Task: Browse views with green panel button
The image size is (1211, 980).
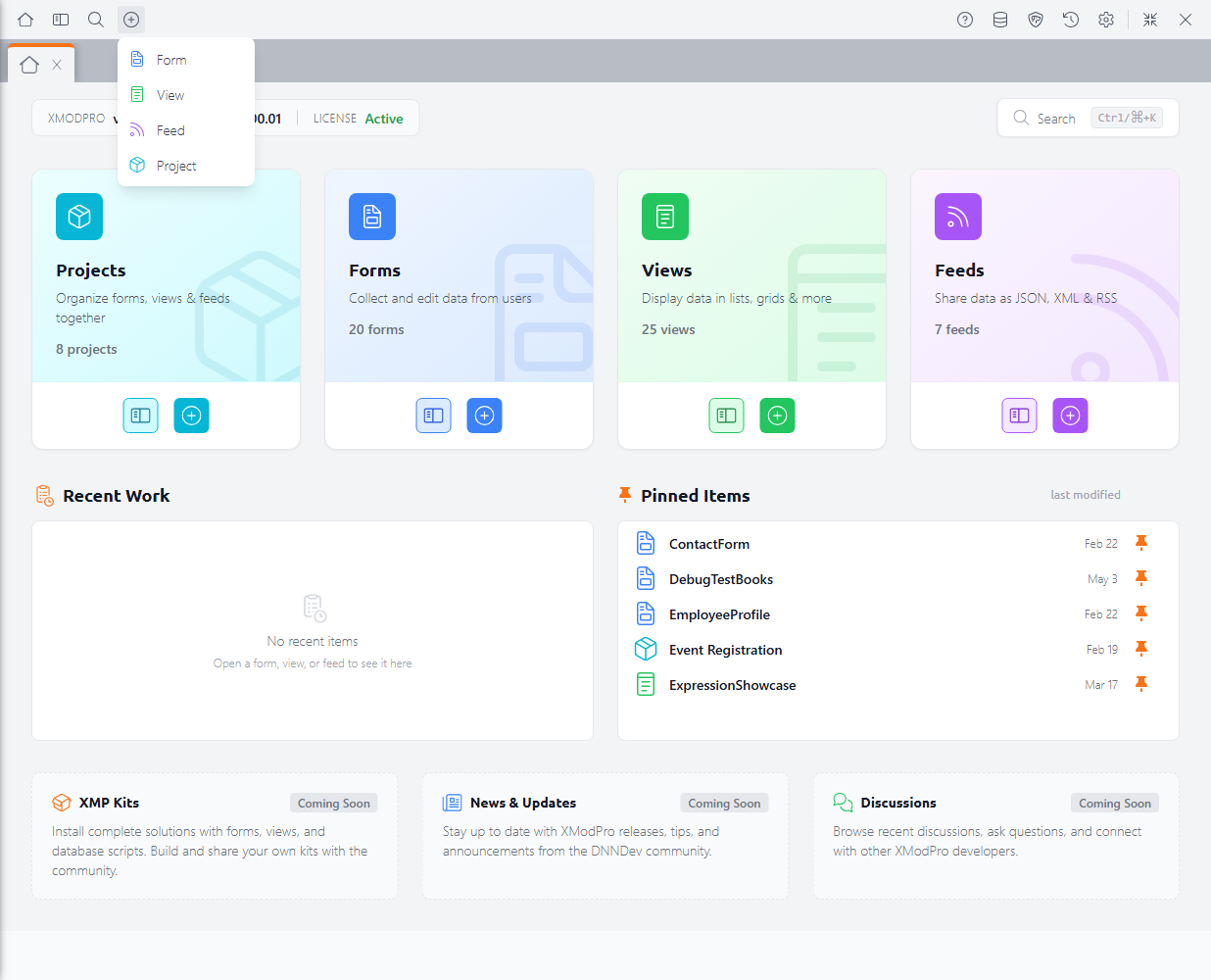Action: 726,416
